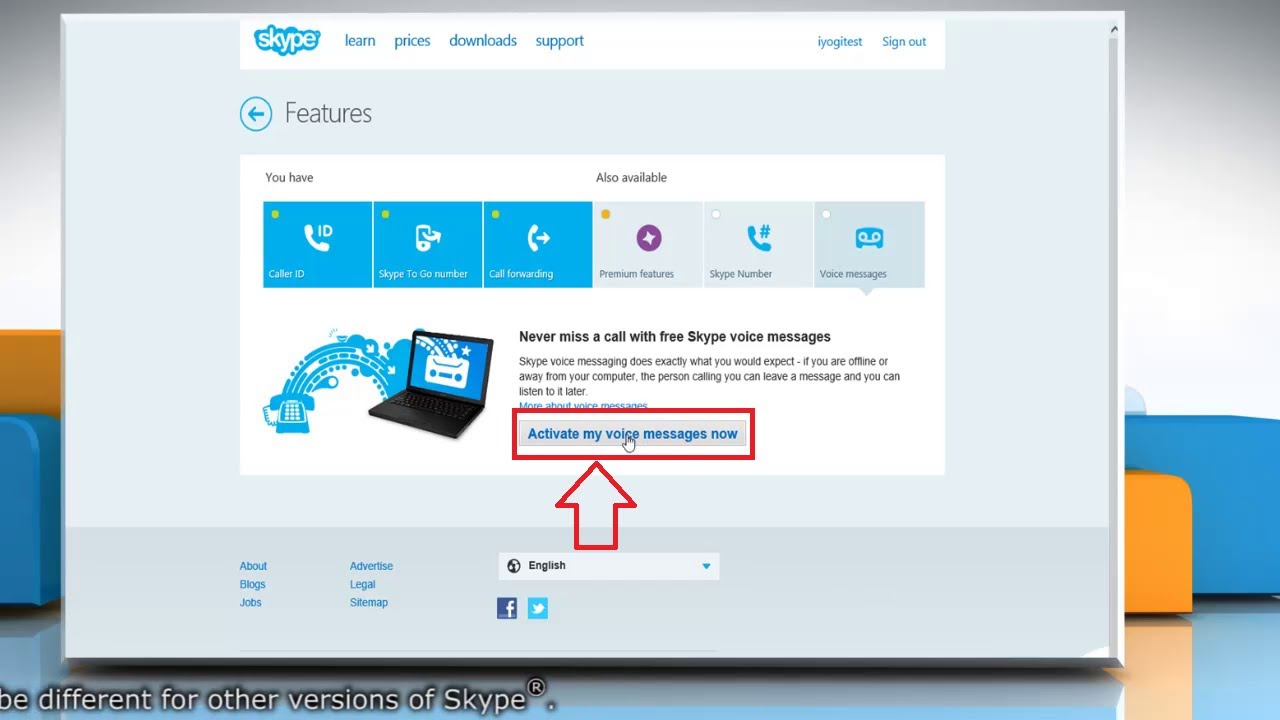Click the Features page heading
This screenshot has width=1280, height=720.
click(328, 113)
